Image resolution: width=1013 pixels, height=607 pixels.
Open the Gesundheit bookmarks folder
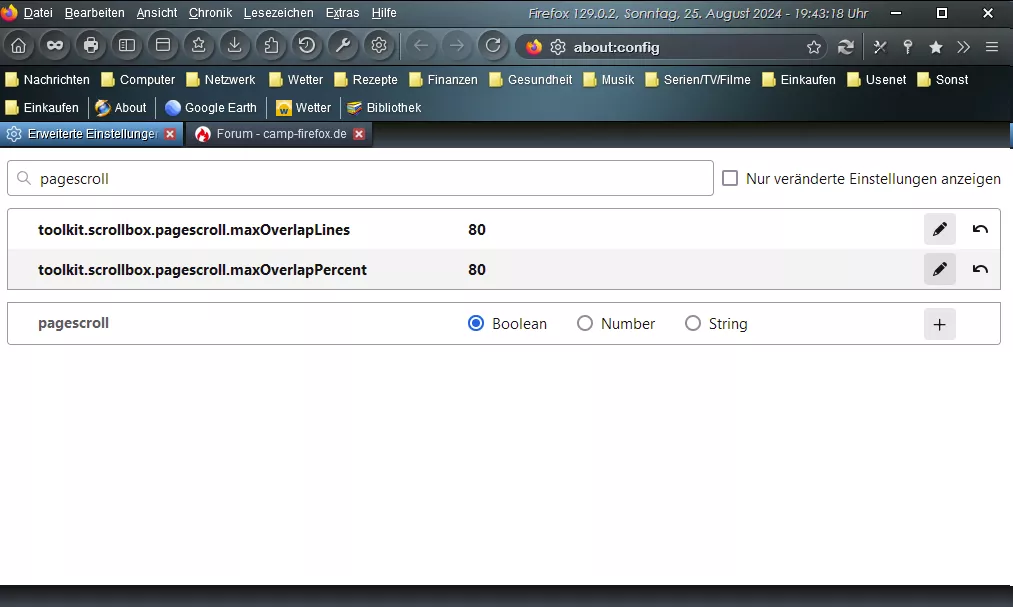click(x=531, y=79)
